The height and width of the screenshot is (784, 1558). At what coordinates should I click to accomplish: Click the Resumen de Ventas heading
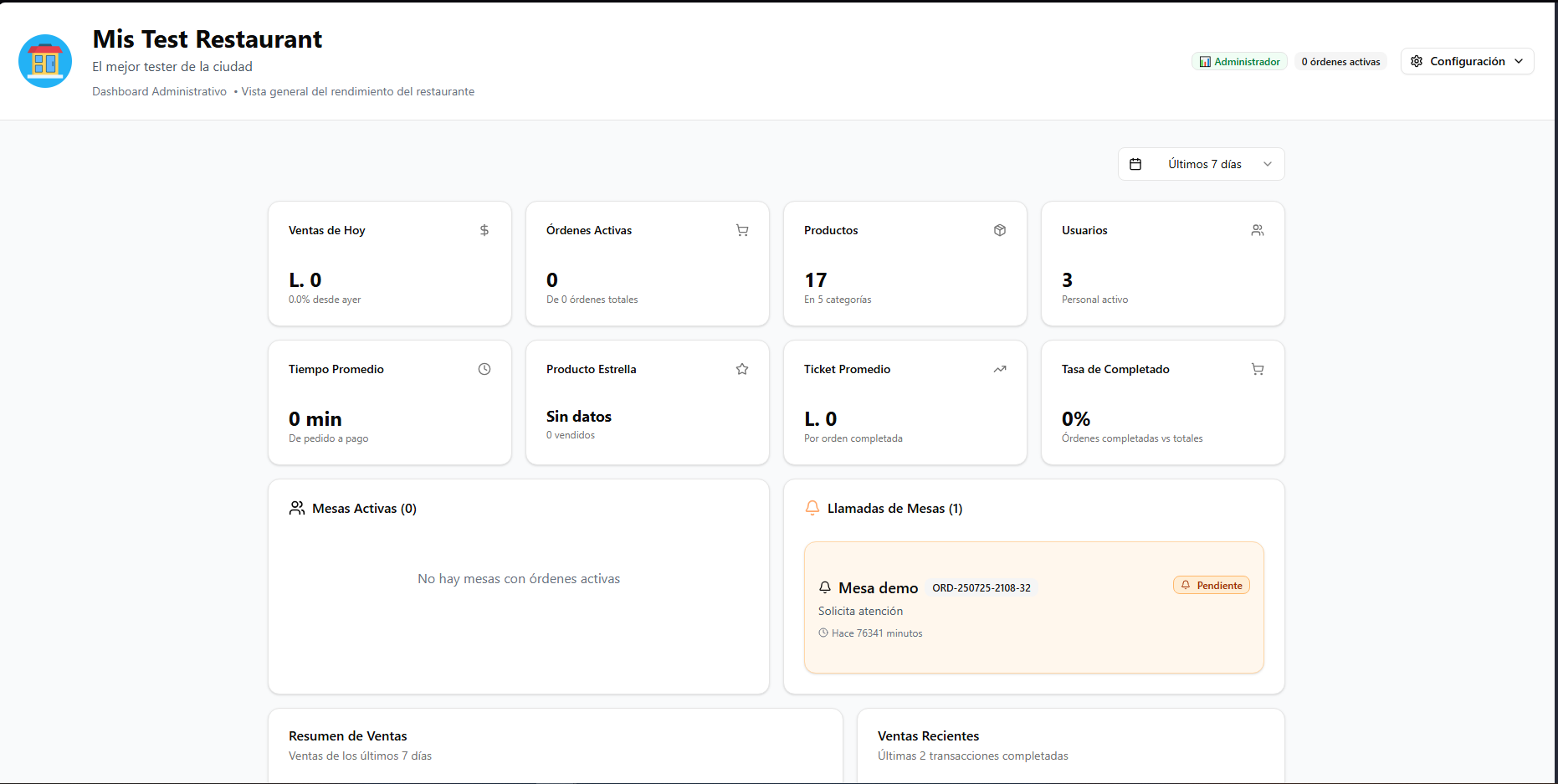tap(348, 735)
